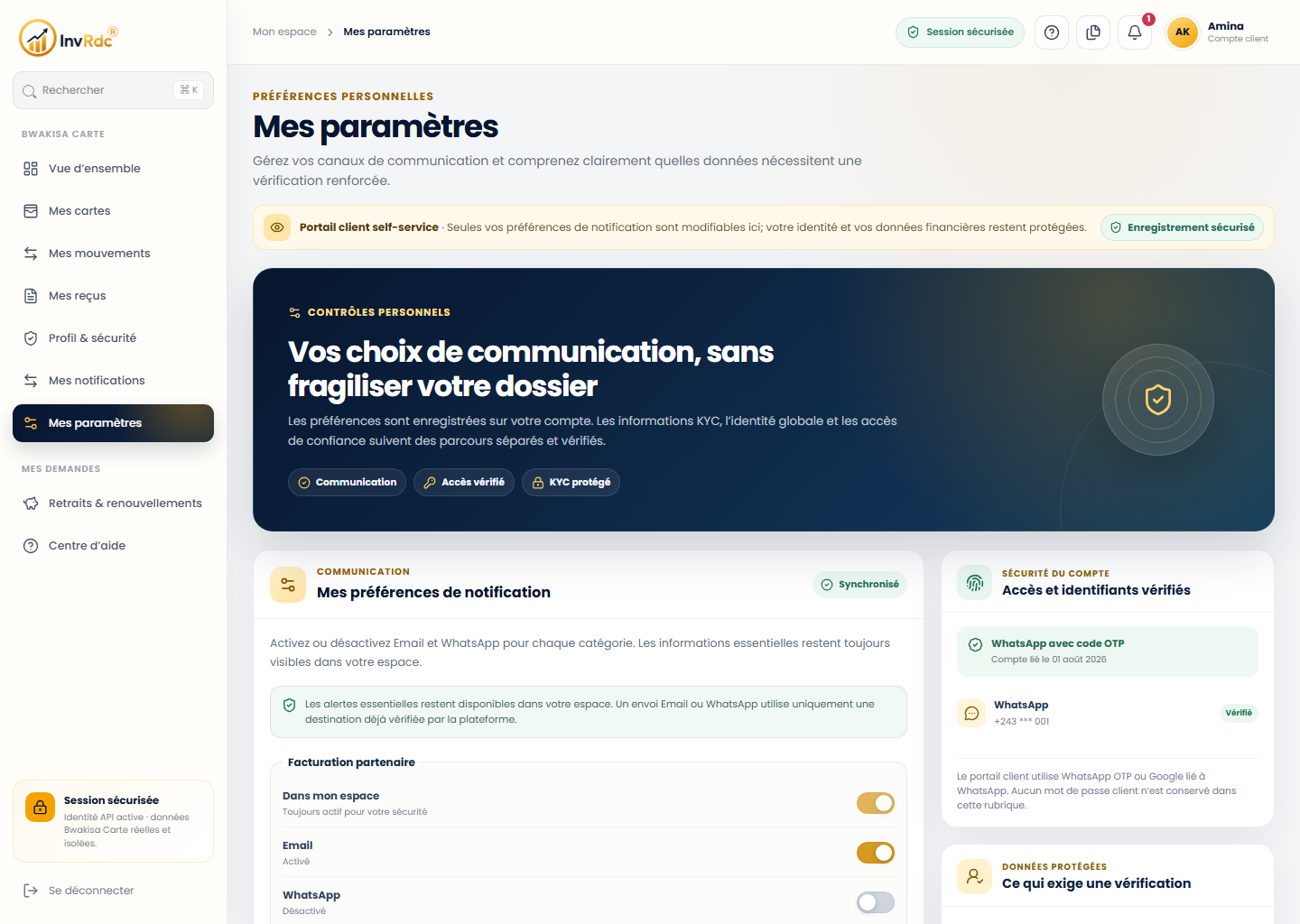Click Se déconnecter

click(113, 891)
